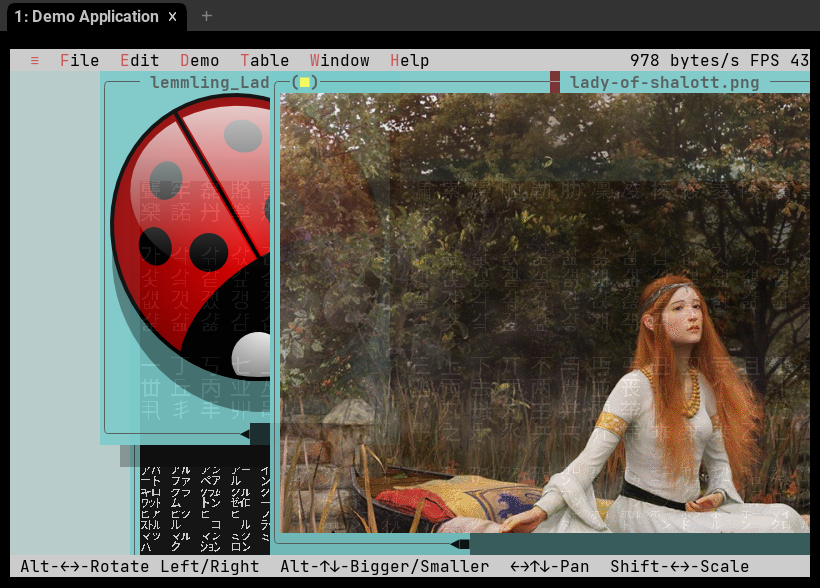Close the lady-of-shalott.png window with yellow box
820x588 pixels.
point(305,82)
